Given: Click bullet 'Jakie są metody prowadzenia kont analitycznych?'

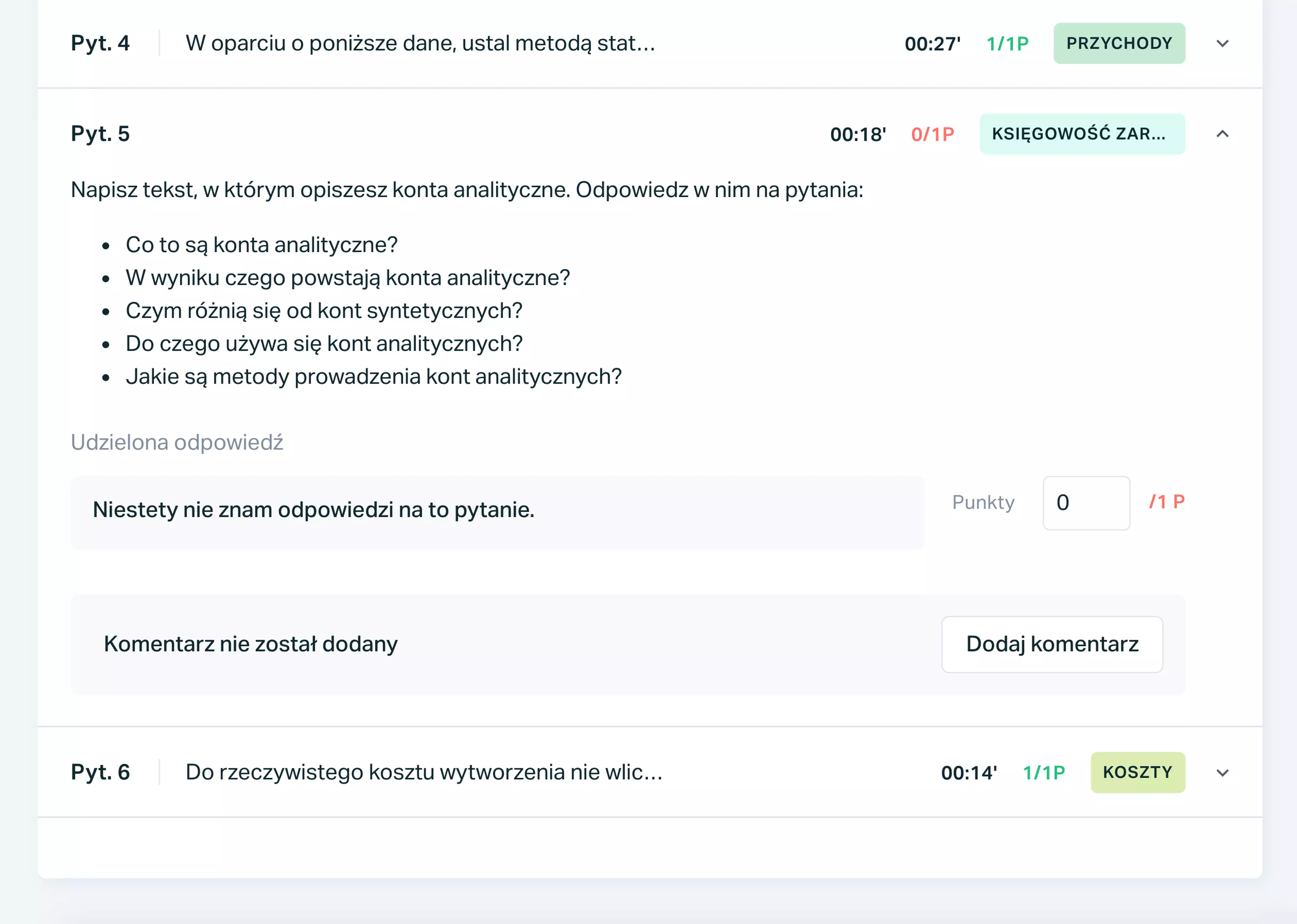Looking at the screenshot, I should pyautogui.click(x=373, y=377).
